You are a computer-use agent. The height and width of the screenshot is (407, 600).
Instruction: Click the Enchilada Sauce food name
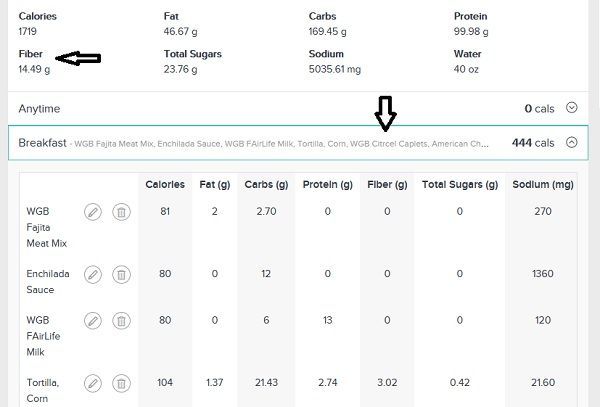point(48,282)
